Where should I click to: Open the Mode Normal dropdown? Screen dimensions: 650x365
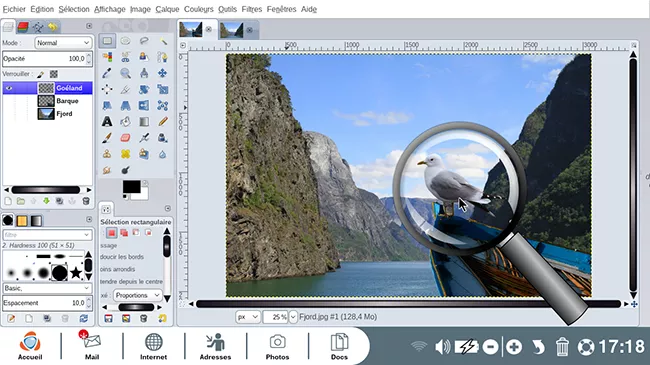click(x=63, y=43)
